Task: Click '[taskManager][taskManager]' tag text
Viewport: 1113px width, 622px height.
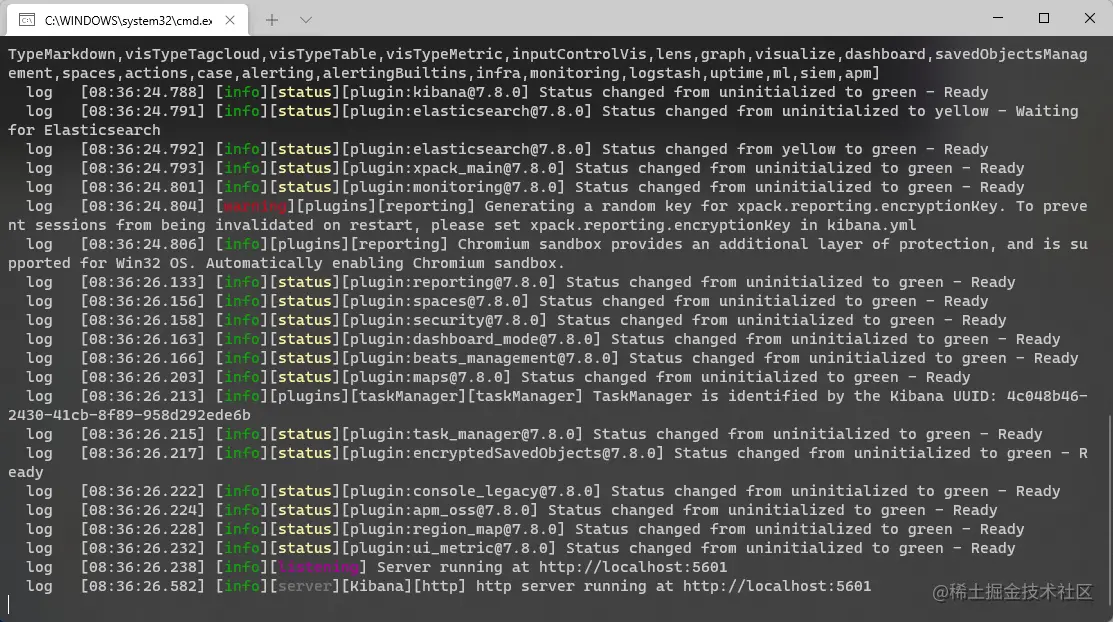Action: pos(466,397)
